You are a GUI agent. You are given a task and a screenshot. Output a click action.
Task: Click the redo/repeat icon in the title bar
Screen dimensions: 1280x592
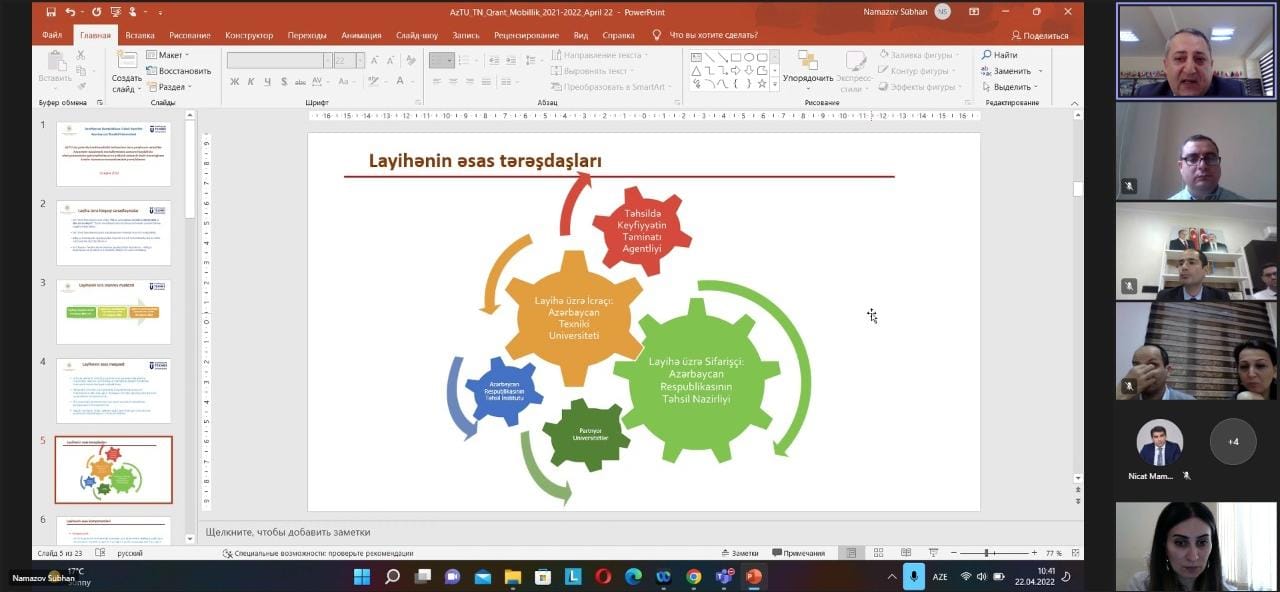point(98,12)
